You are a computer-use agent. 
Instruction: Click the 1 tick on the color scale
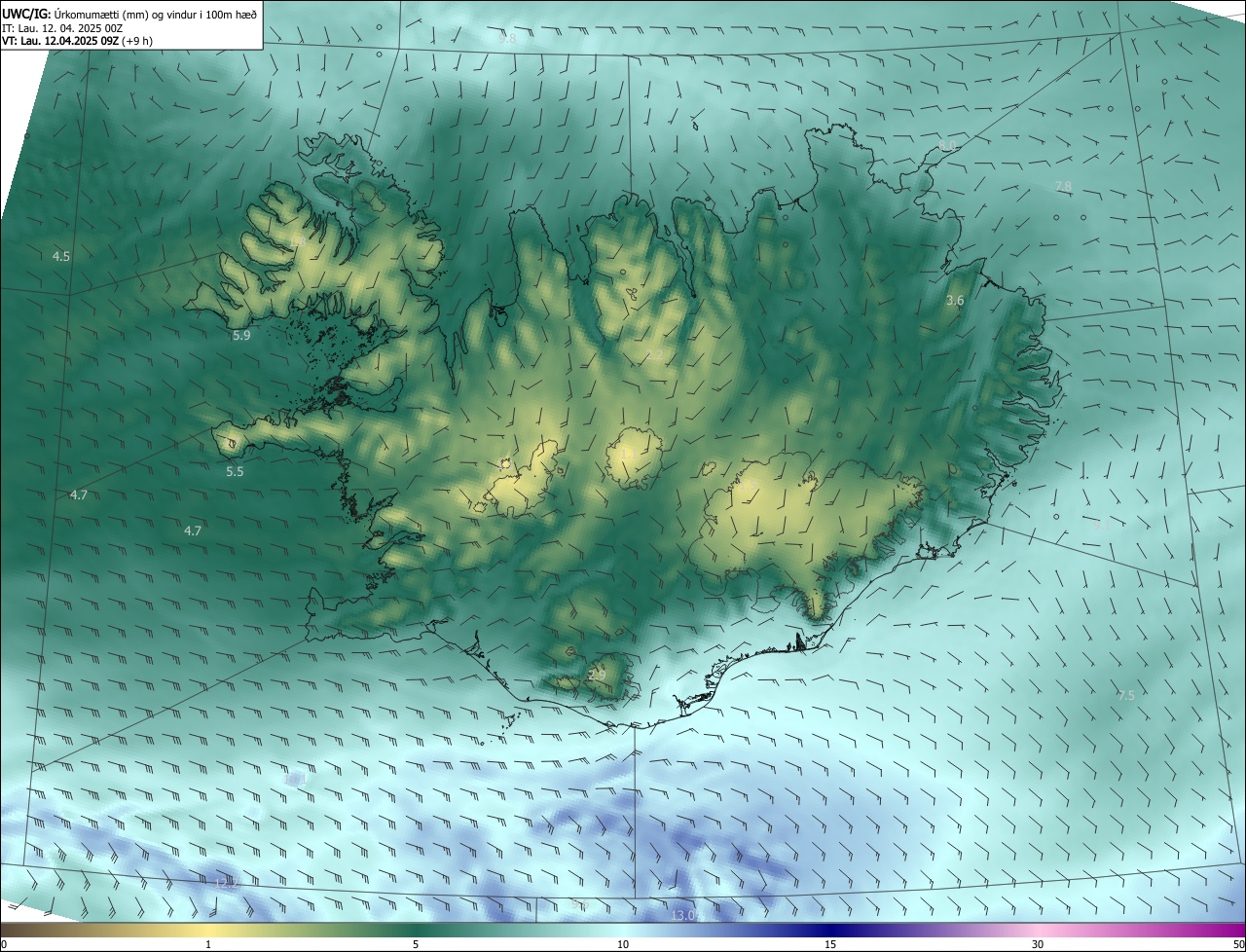[x=208, y=944]
